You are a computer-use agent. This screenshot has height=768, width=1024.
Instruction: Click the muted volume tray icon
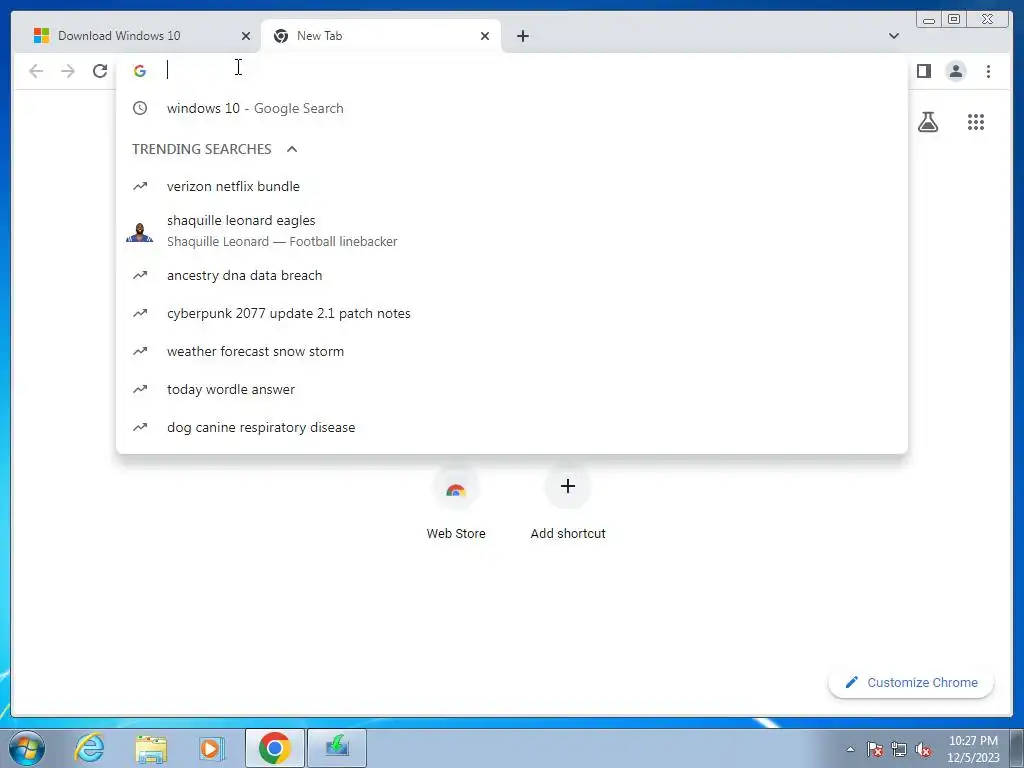[923, 749]
